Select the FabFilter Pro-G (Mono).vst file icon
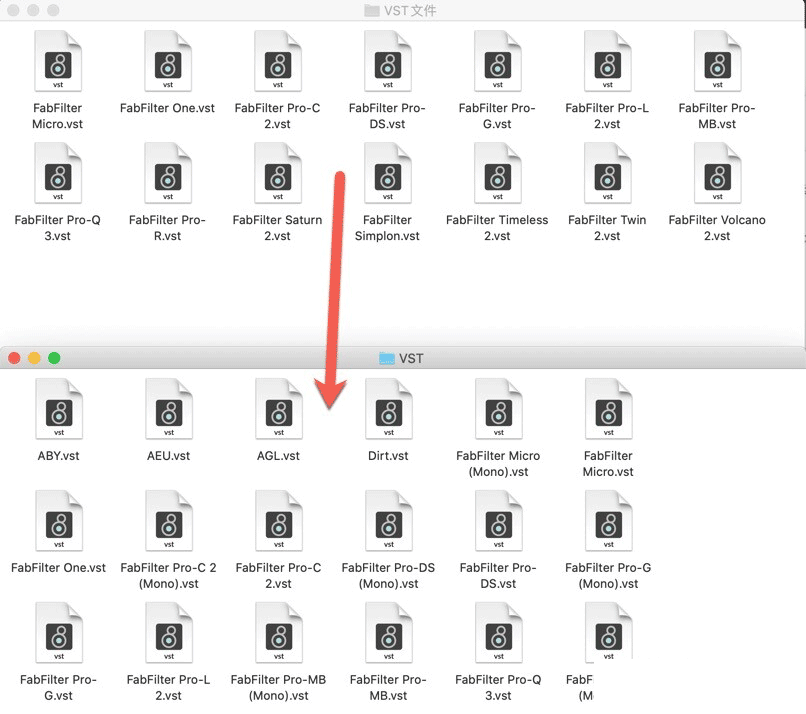 609,521
